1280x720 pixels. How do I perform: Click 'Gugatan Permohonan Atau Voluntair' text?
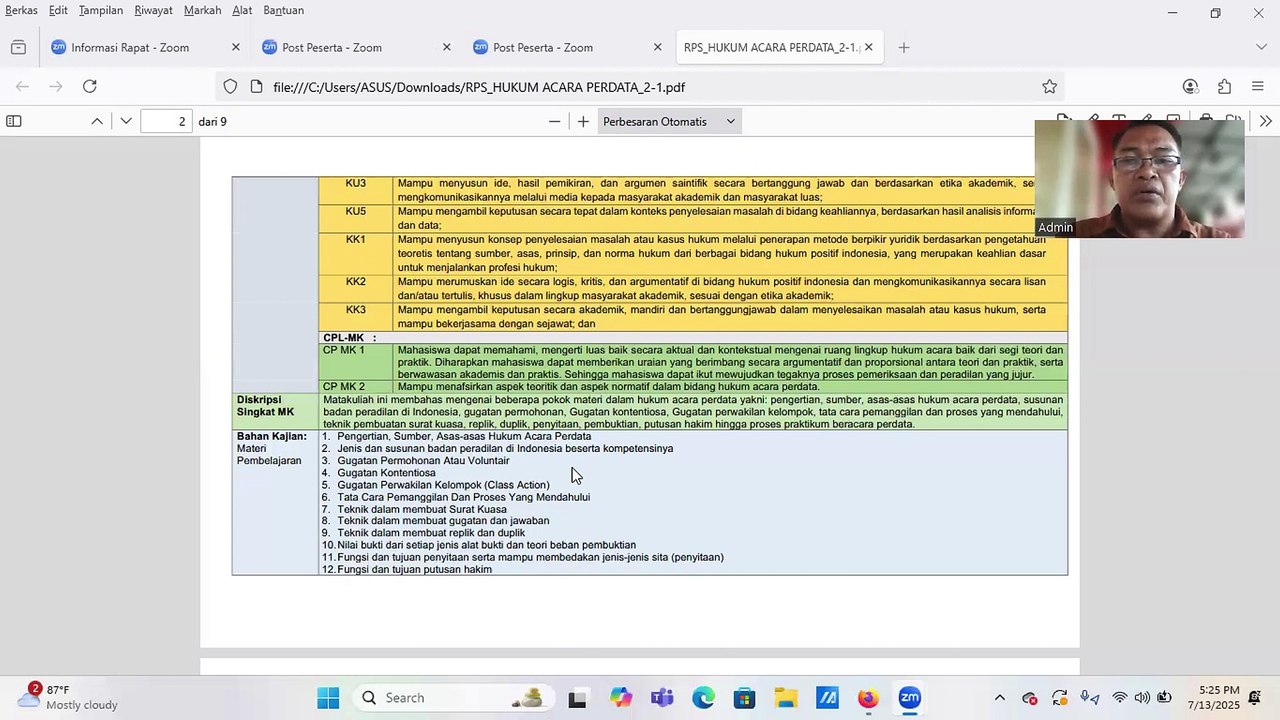pyautogui.click(x=423, y=461)
